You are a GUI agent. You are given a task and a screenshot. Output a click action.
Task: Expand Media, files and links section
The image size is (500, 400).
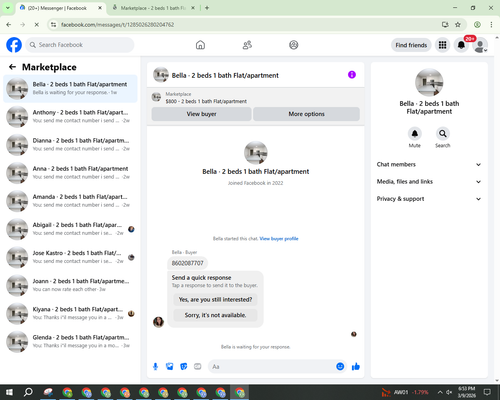tap(429, 182)
